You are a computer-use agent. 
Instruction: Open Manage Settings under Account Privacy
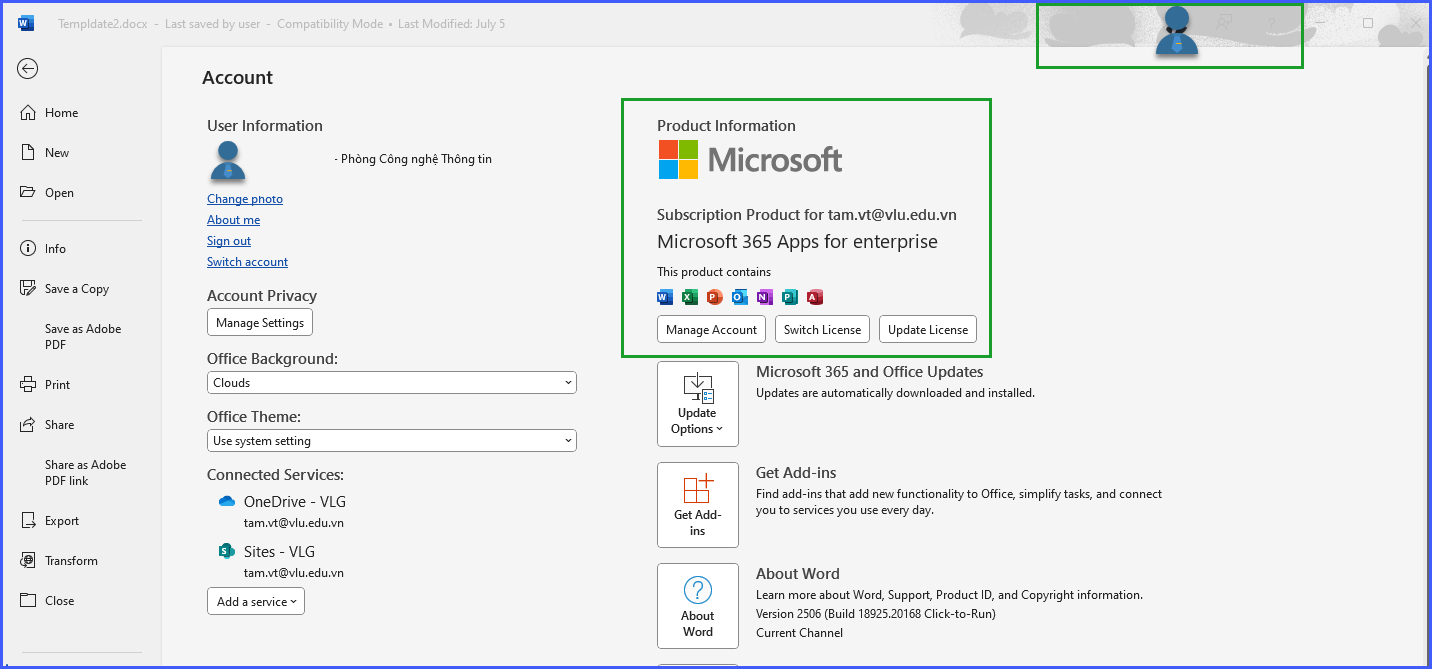[x=260, y=323]
